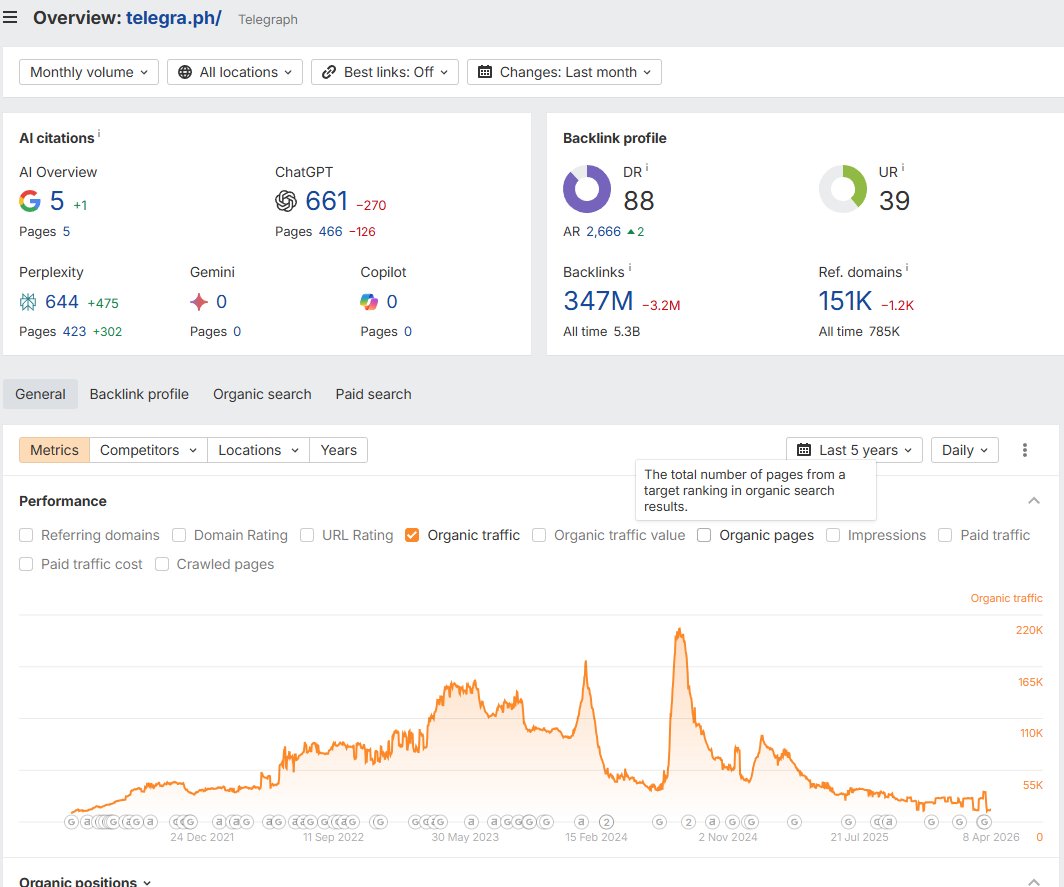The height and width of the screenshot is (887, 1064).
Task: Enable the Referring domains checkbox
Action: 26,535
